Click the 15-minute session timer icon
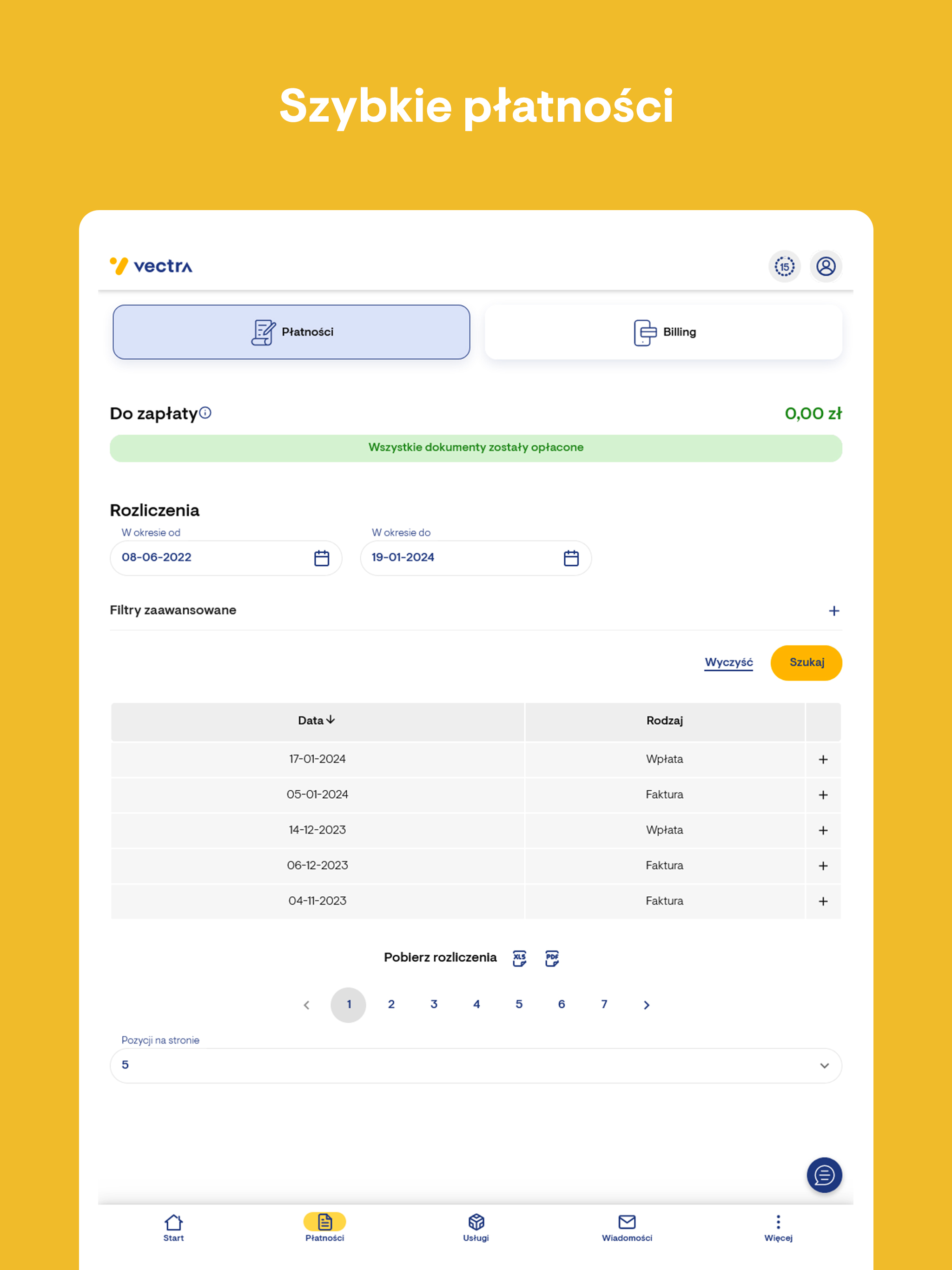Image resolution: width=952 pixels, height=1270 pixels. 784,266
